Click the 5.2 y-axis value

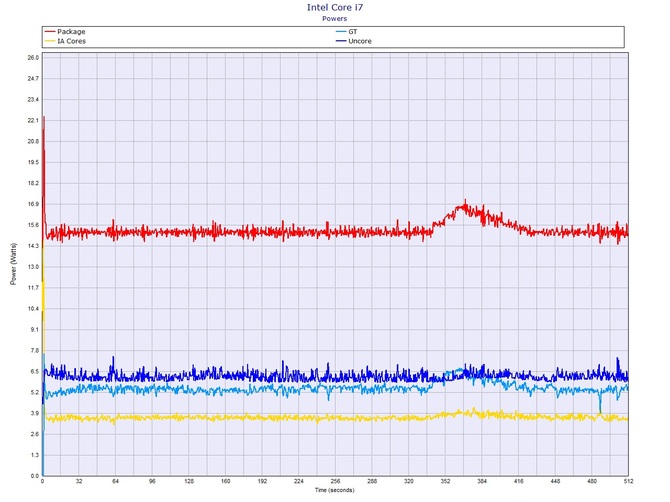35,393
